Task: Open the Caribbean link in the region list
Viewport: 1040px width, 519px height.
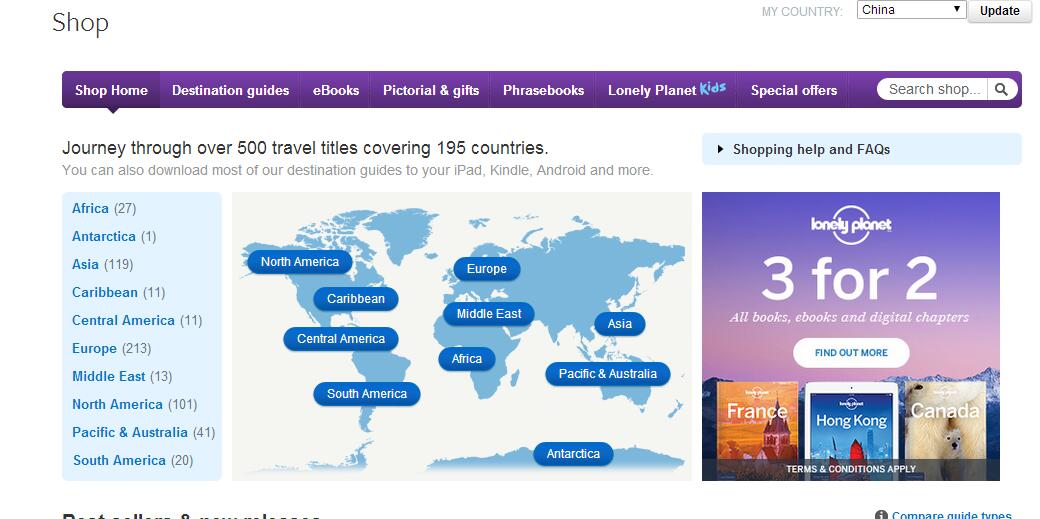Action: [x=105, y=292]
